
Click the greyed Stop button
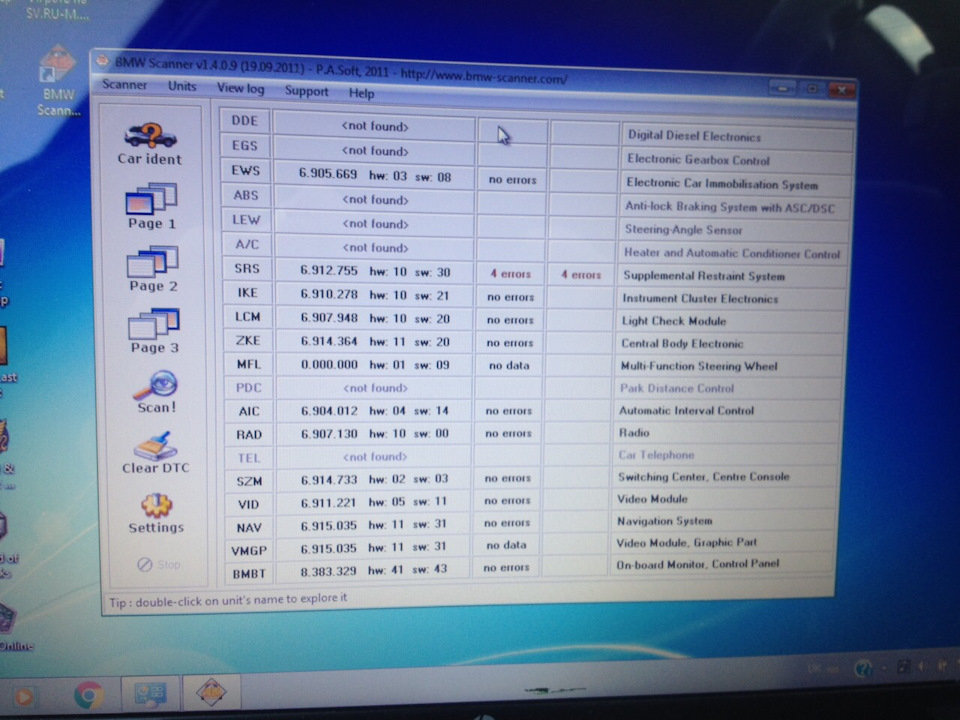click(x=159, y=564)
